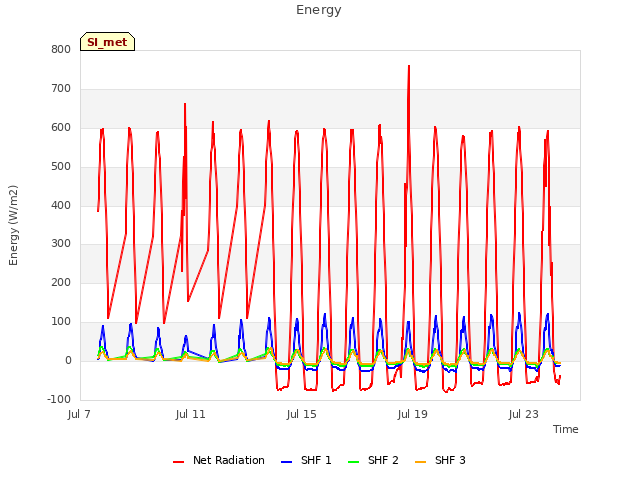
Task: Click the Jul 23 axis tick label
Action: coord(523,415)
